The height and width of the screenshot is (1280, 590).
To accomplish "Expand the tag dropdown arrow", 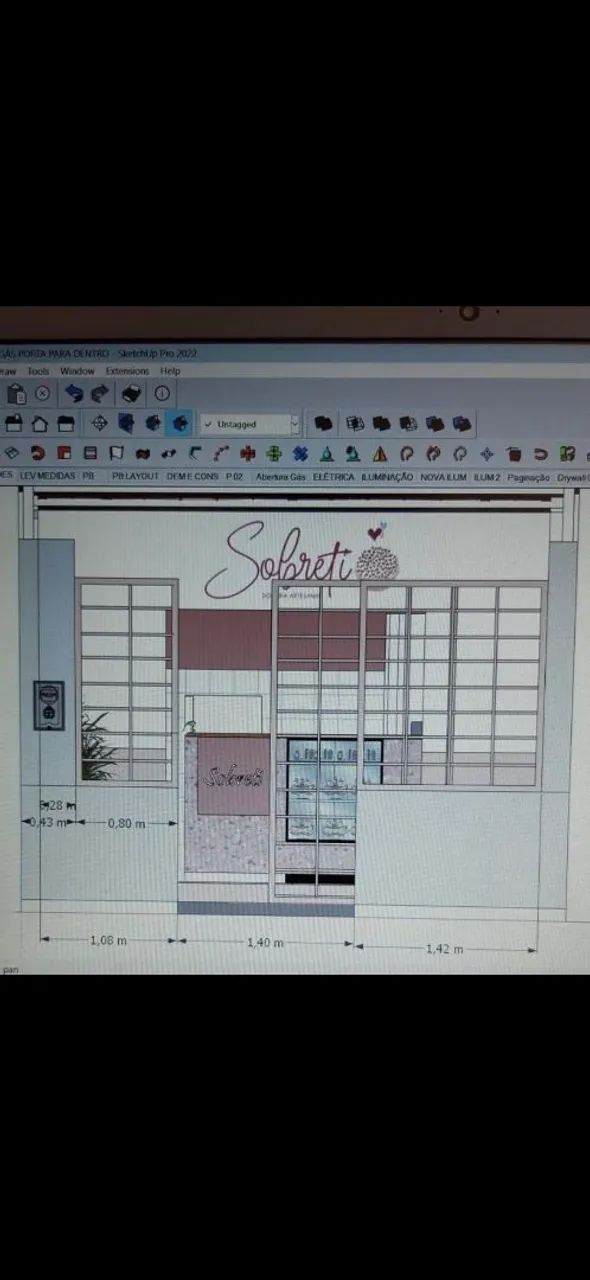I will click(x=294, y=424).
